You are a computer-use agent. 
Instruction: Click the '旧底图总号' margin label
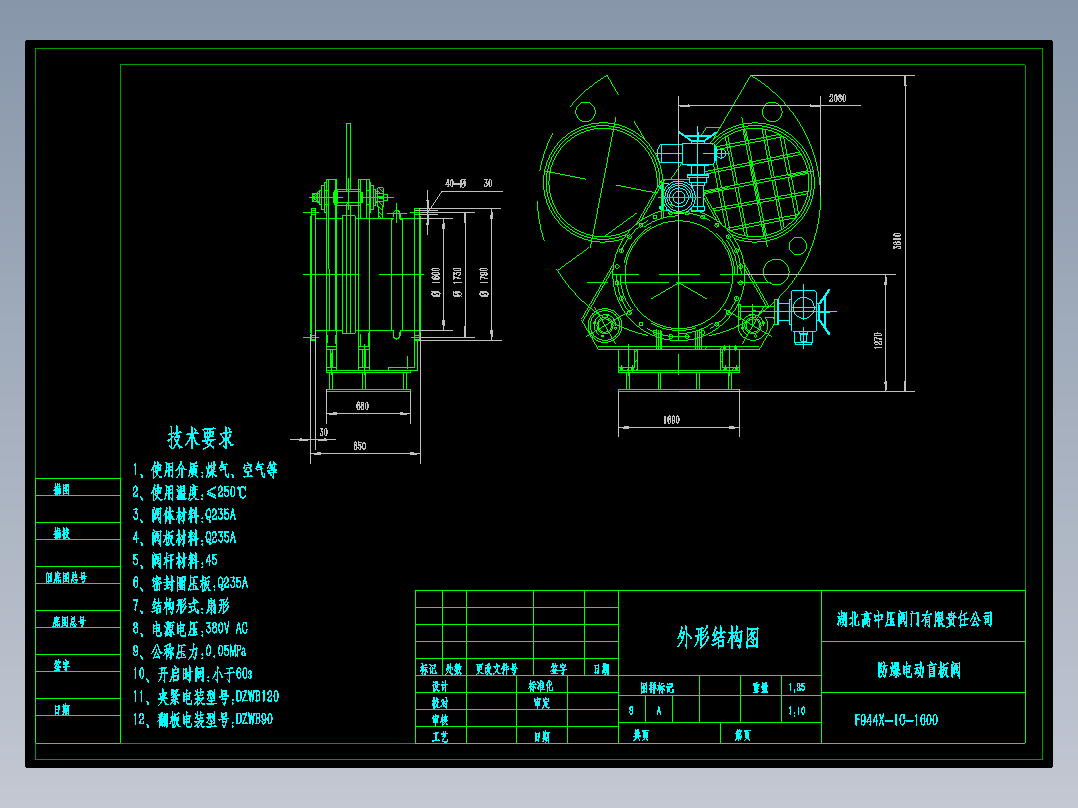[67, 577]
